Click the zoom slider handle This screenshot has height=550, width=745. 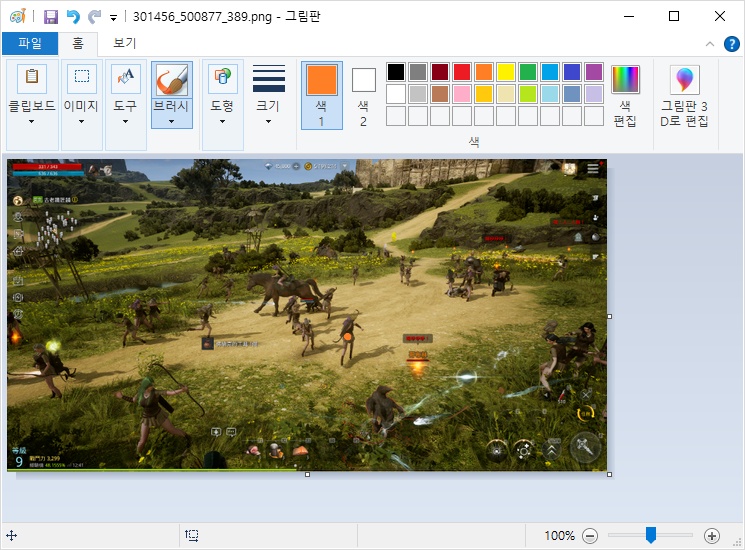pyautogui.click(x=651, y=535)
